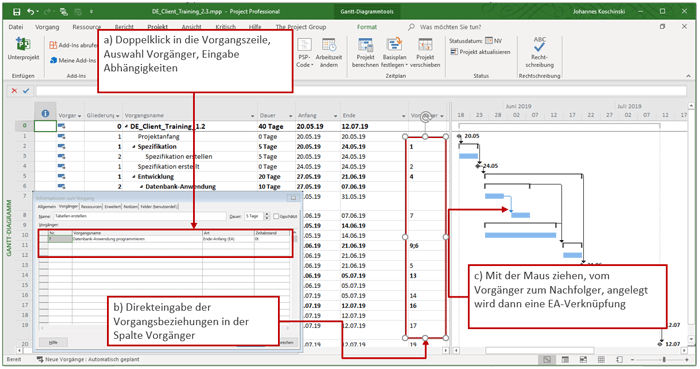Click the 24.05 milestone in Gantt chart

(x=478, y=166)
